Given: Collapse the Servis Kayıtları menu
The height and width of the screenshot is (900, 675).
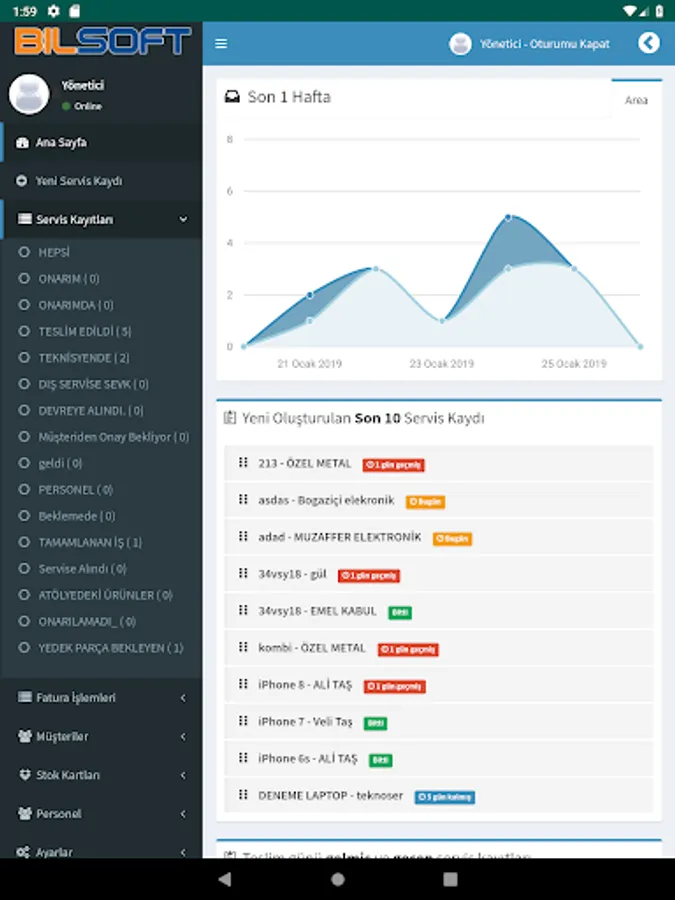Looking at the screenshot, I should [102, 219].
